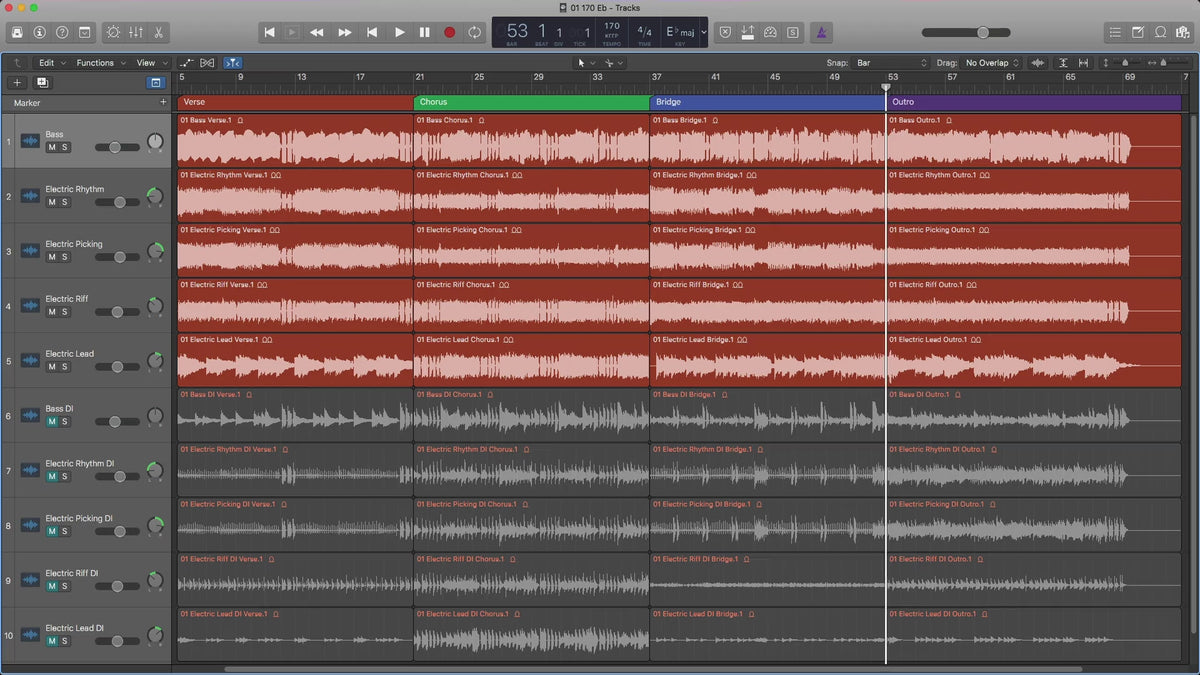Open the Library panel
1200x675 pixels.
tap(17, 32)
